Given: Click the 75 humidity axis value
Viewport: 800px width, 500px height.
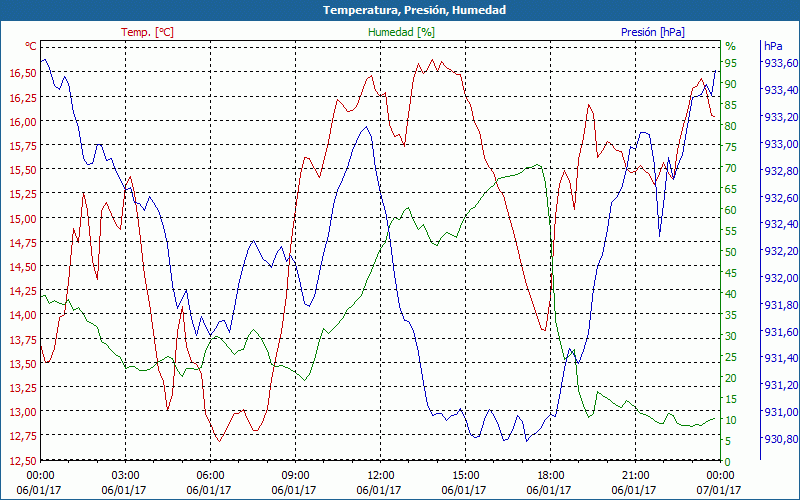Looking at the screenshot, I should pyautogui.click(x=731, y=147).
